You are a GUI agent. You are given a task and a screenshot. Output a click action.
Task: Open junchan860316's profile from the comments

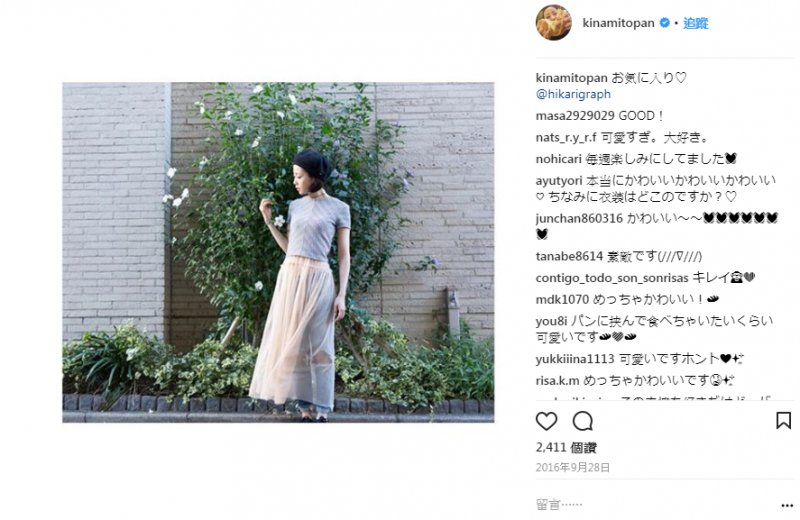click(579, 218)
